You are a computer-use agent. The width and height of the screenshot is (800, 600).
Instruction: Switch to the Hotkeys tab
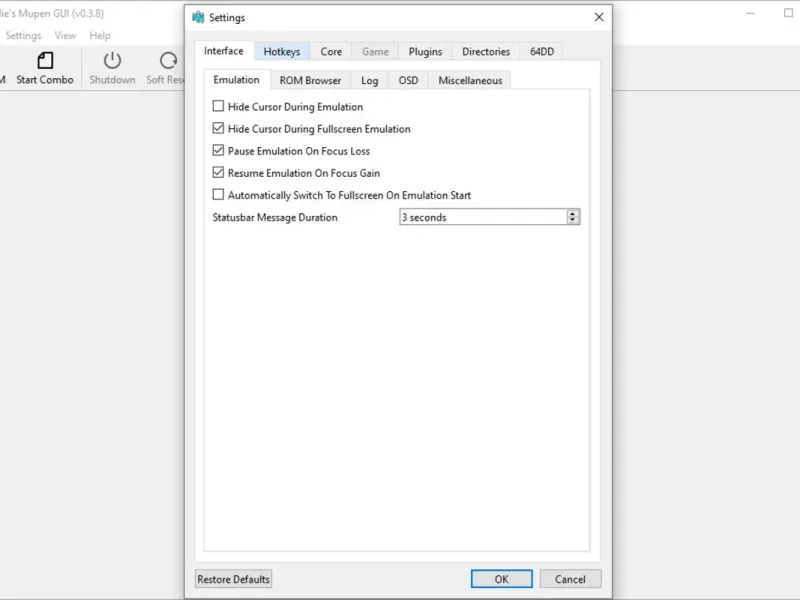tap(282, 52)
